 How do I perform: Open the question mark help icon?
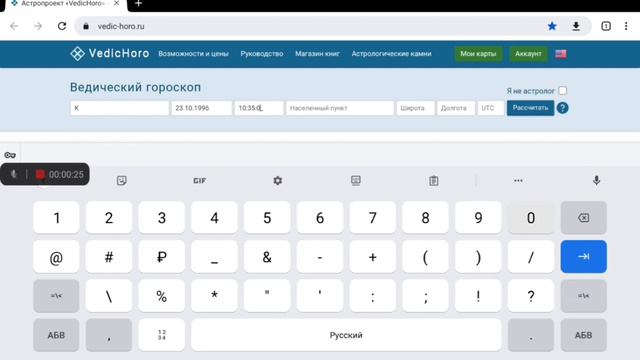[562, 108]
